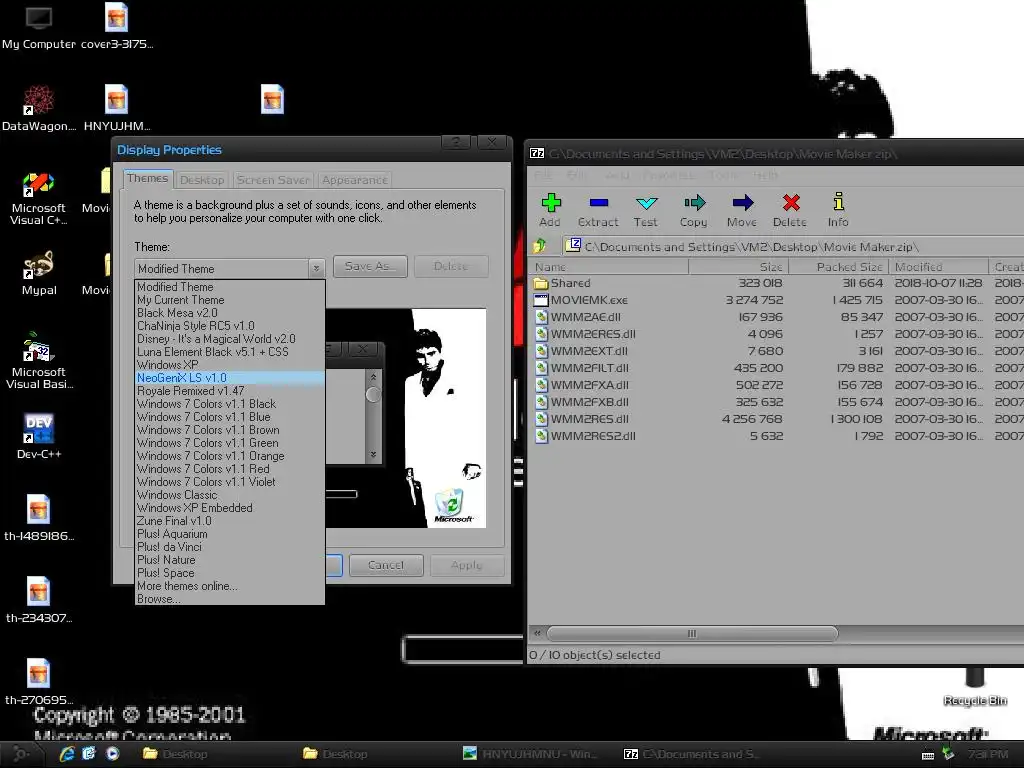This screenshot has width=1024, height=768.
Task: Sort by Modified column
Action: [x=938, y=266]
